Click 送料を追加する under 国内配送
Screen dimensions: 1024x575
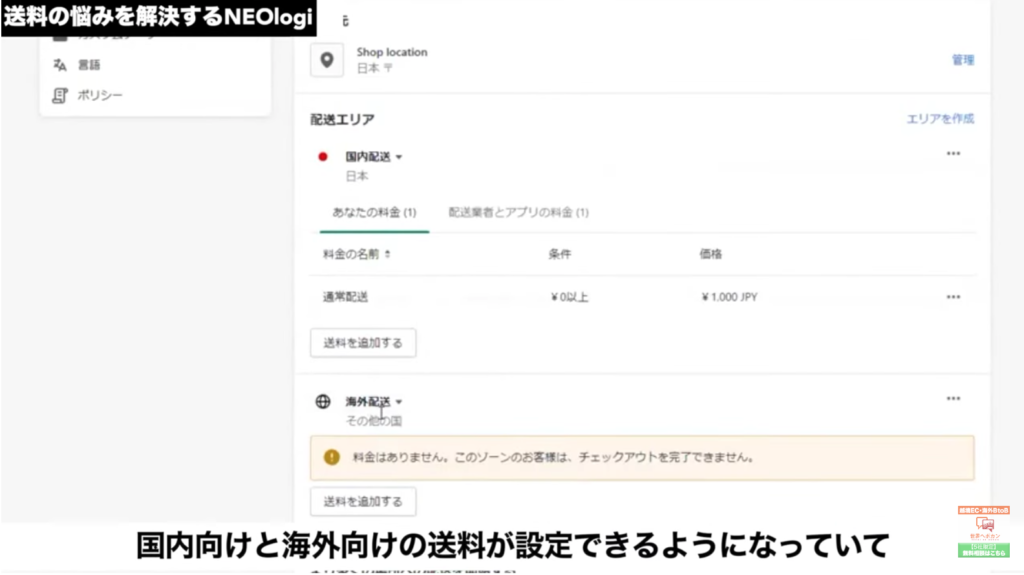(x=363, y=343)
